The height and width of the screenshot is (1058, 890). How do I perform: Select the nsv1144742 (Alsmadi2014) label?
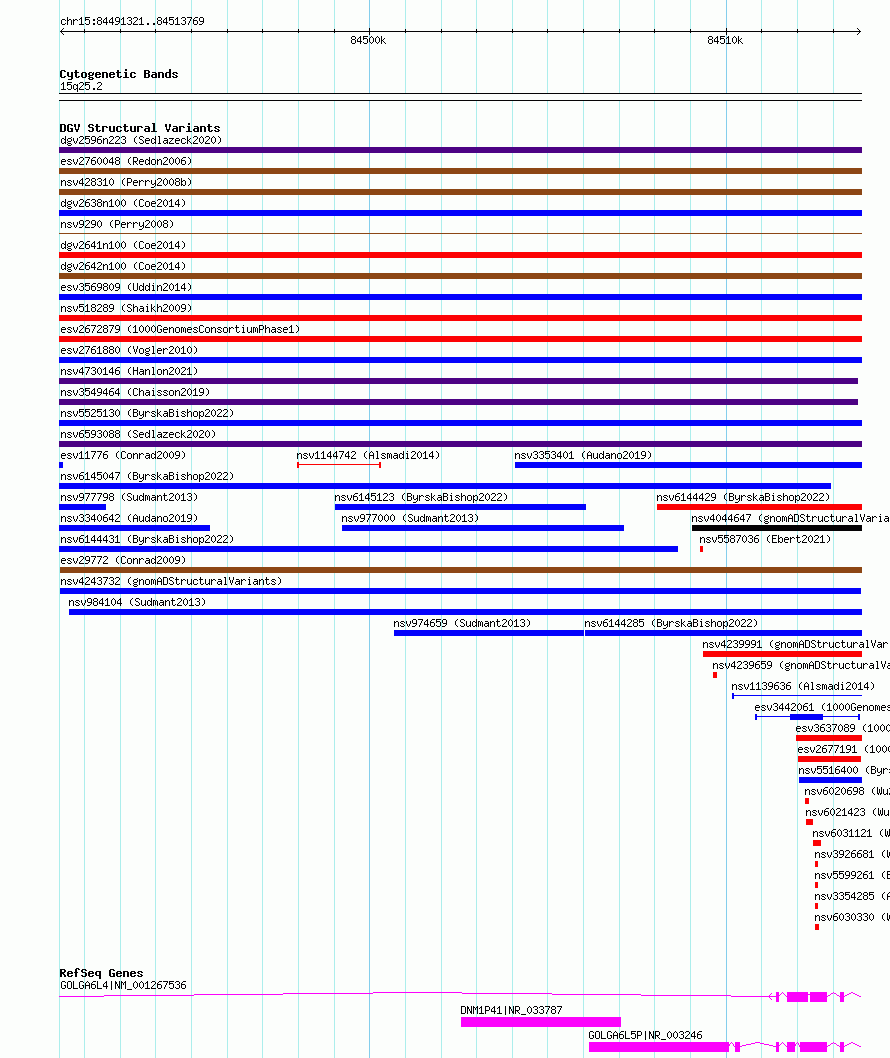coord(368,455)
